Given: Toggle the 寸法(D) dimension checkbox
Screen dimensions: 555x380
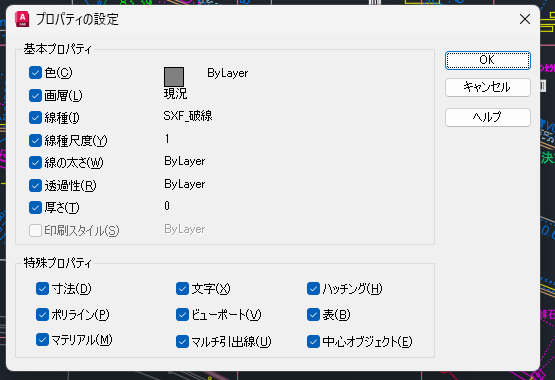Looking at the screenshot, I should pos(42,288).
